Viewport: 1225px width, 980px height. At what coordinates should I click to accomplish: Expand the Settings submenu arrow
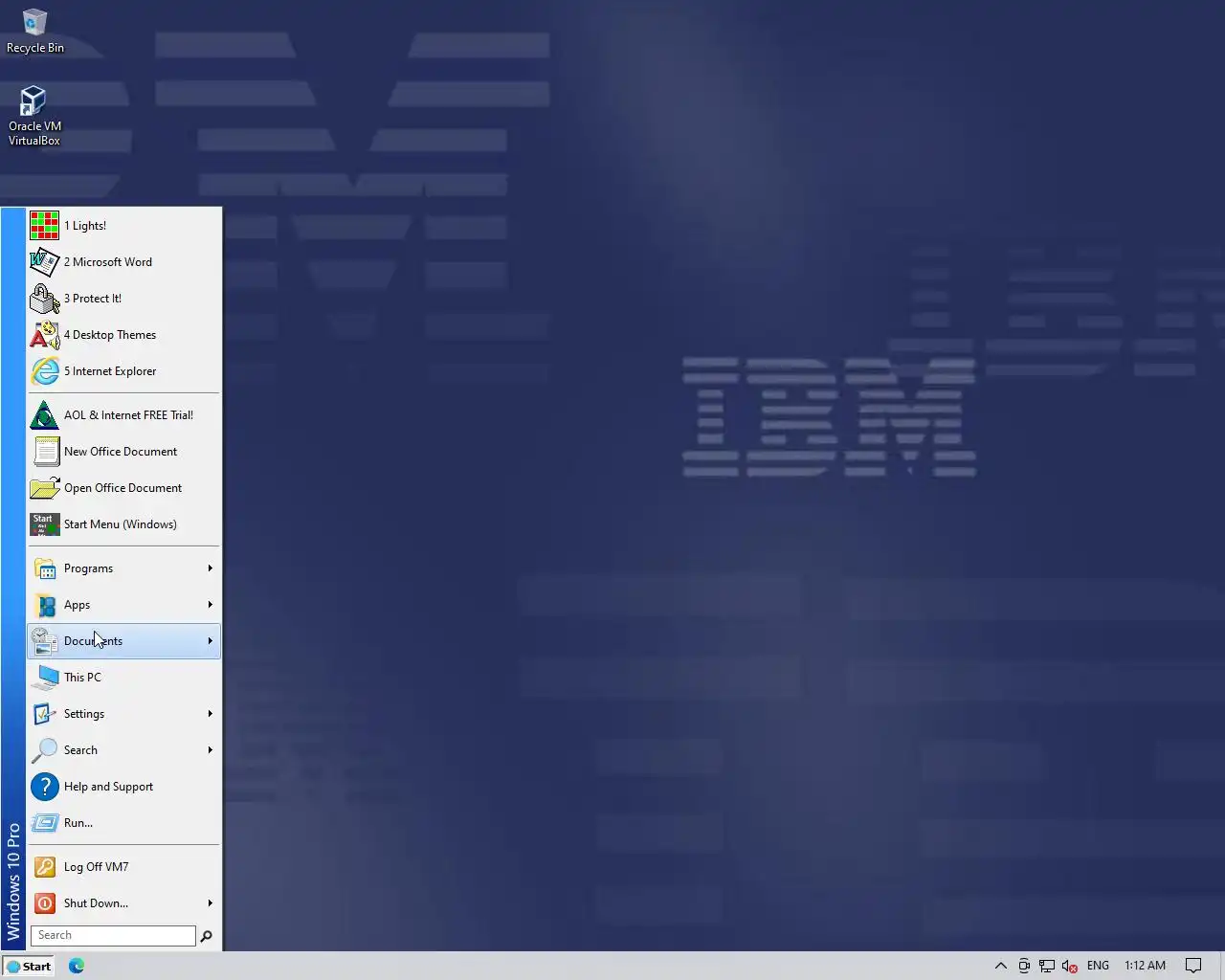tap(210, 714)
